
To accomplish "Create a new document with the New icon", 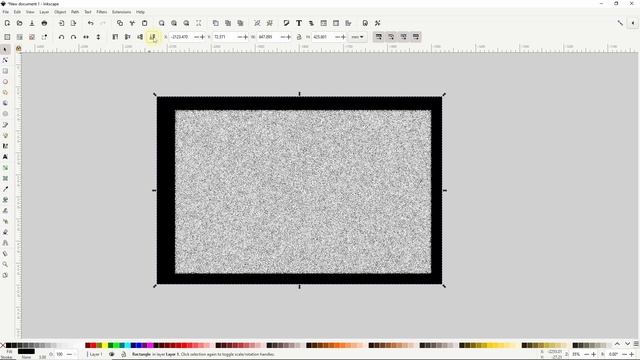I will coord(7,23).
